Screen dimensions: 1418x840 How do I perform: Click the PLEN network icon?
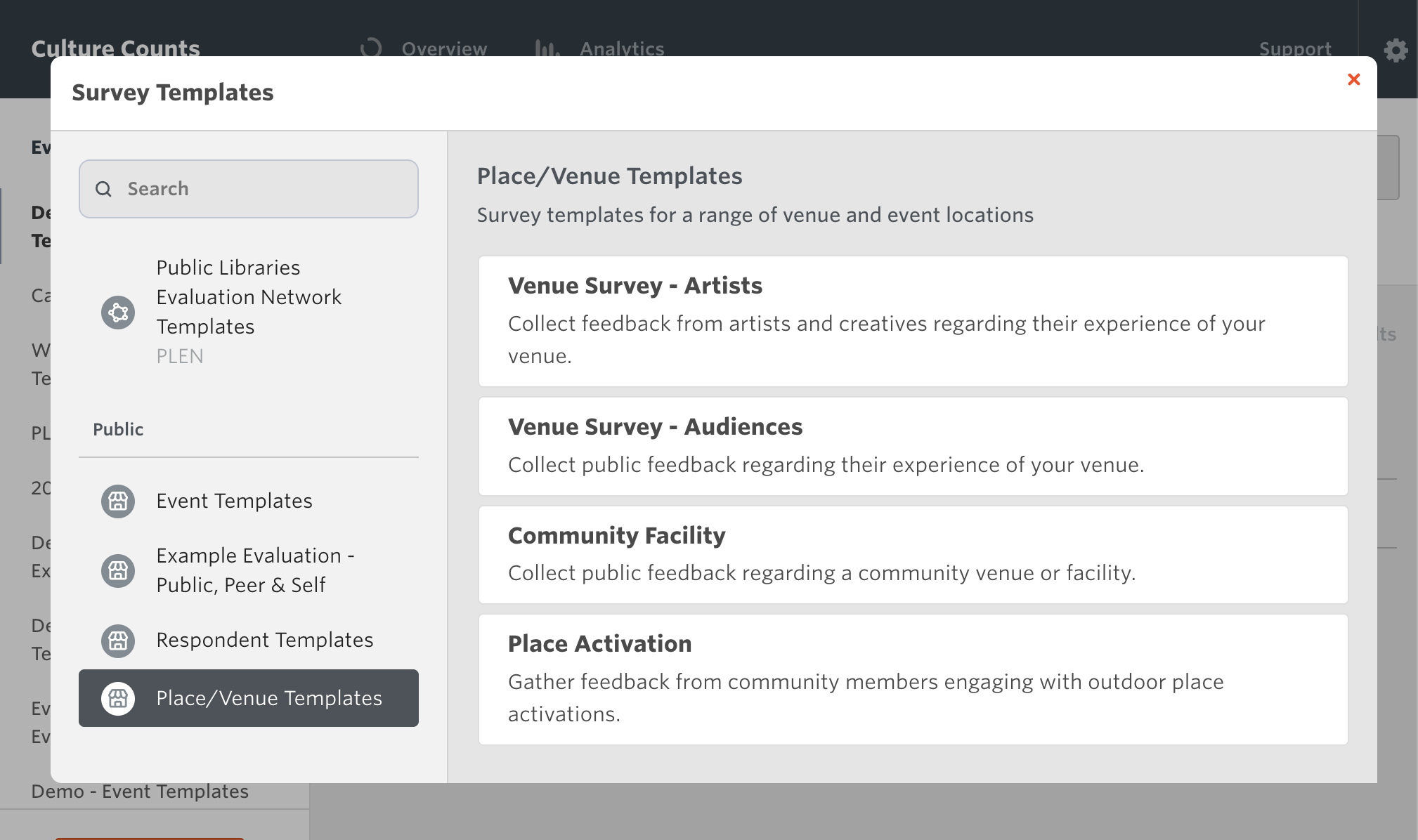118,313
